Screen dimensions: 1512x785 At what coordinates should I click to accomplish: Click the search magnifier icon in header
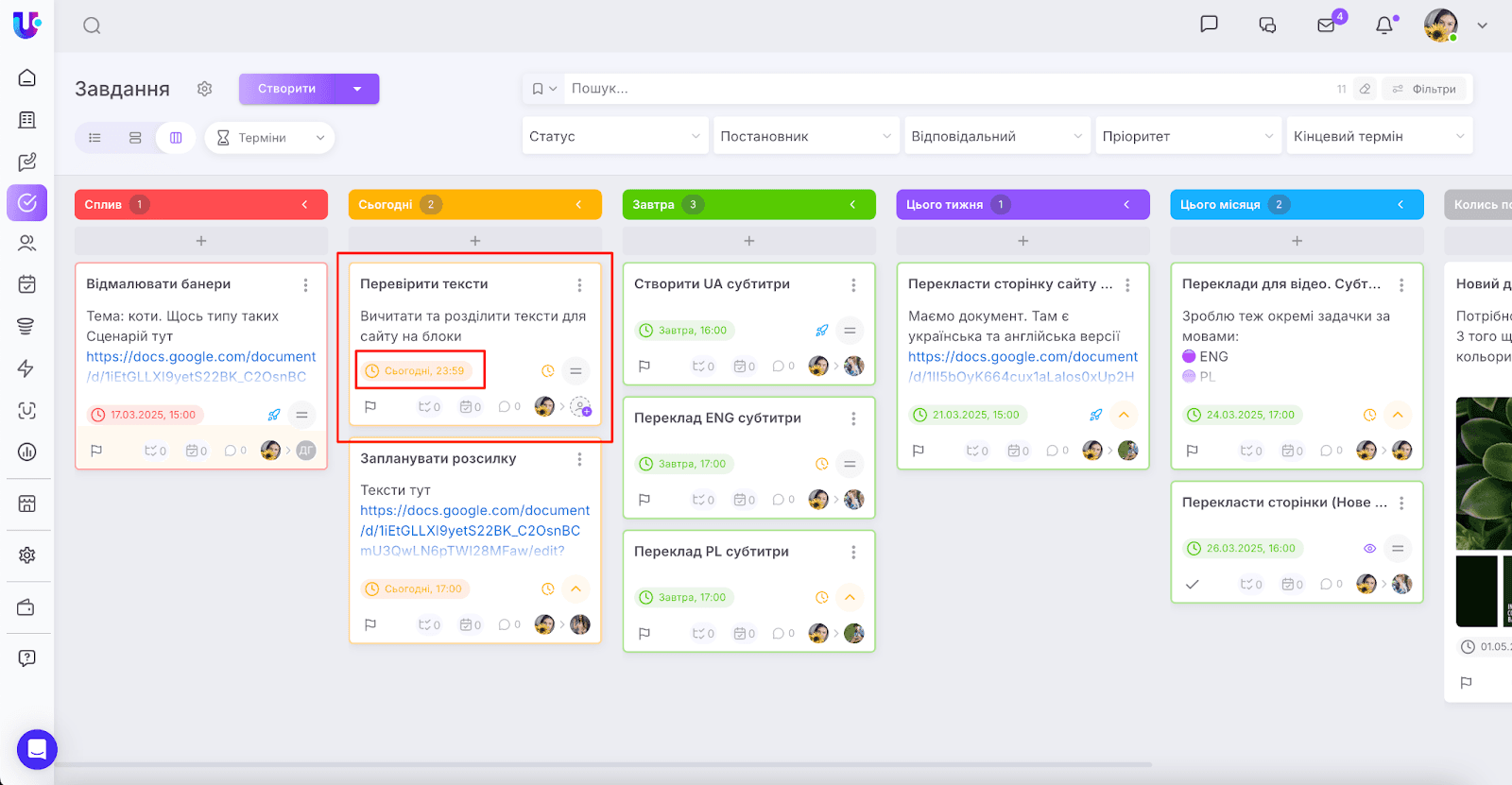pyautogui.click(x=92, y=26)
